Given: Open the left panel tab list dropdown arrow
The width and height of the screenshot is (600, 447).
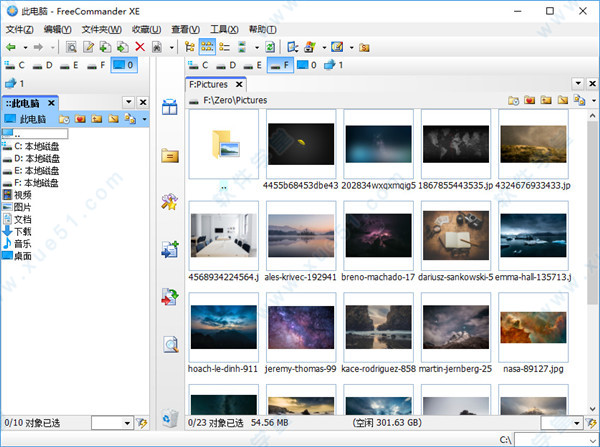Looking at the screenshot, I should (x=128, y=103).
